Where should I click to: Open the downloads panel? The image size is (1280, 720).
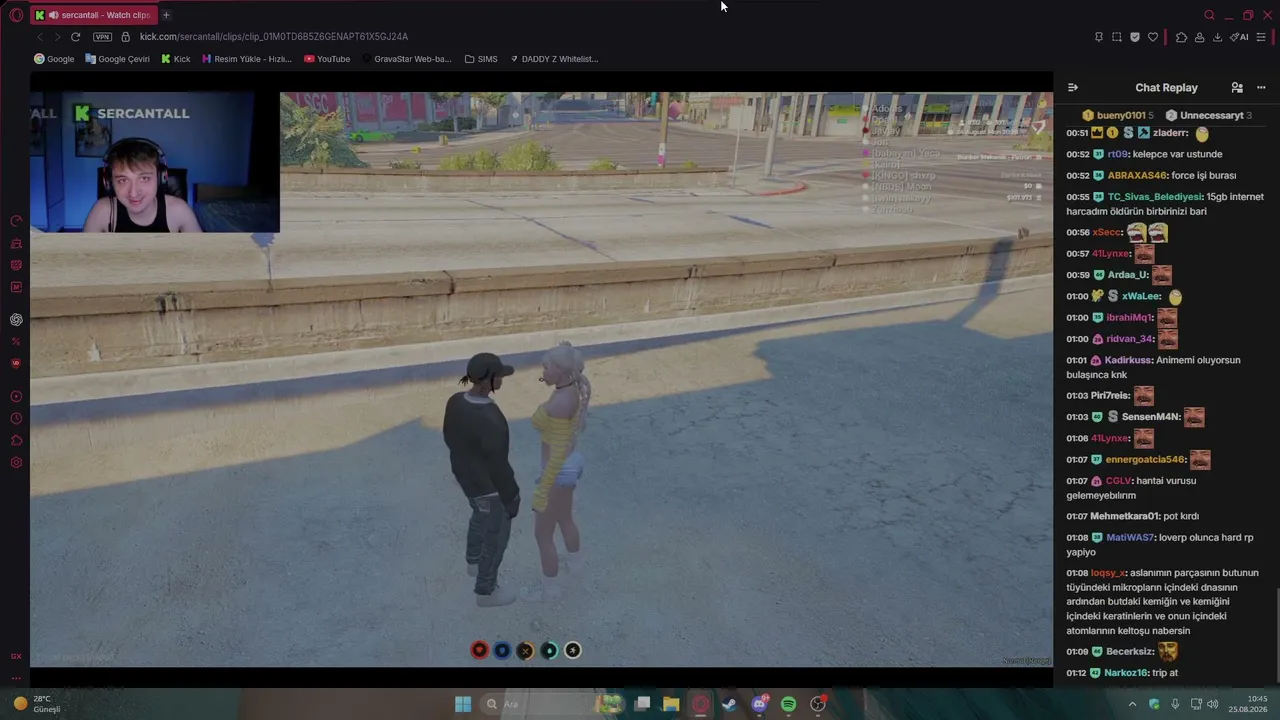1217,37
